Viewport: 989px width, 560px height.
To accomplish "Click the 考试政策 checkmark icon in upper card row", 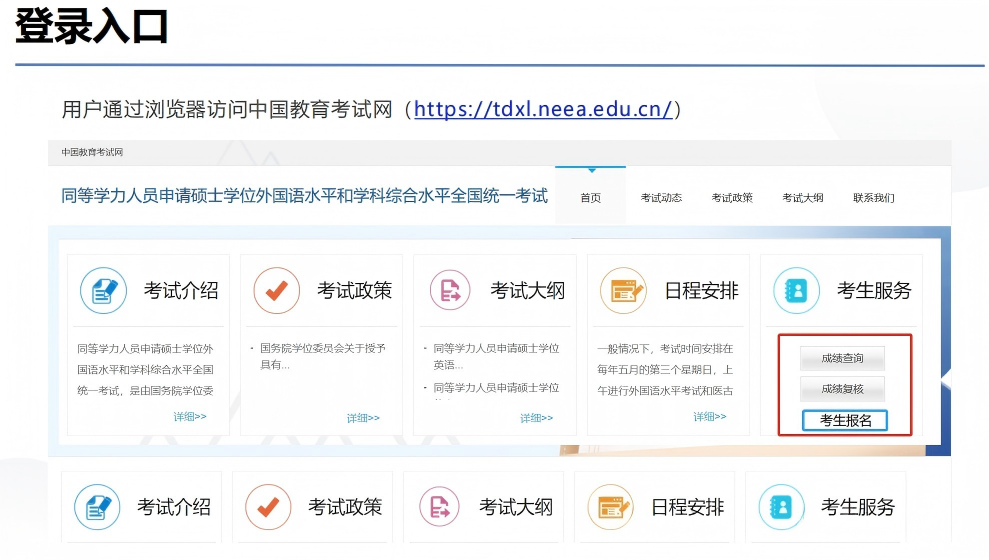I will pyautogui.click(x=277, y=291).
